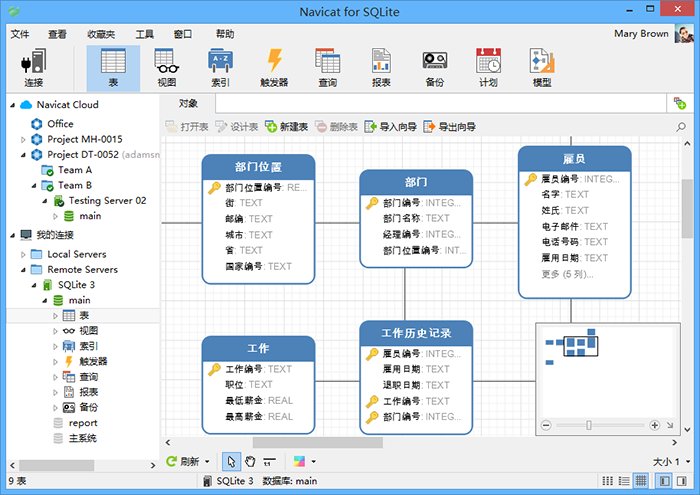Collapse the Team B node
This screenshot has width=700, height=495.
[34, 186]
